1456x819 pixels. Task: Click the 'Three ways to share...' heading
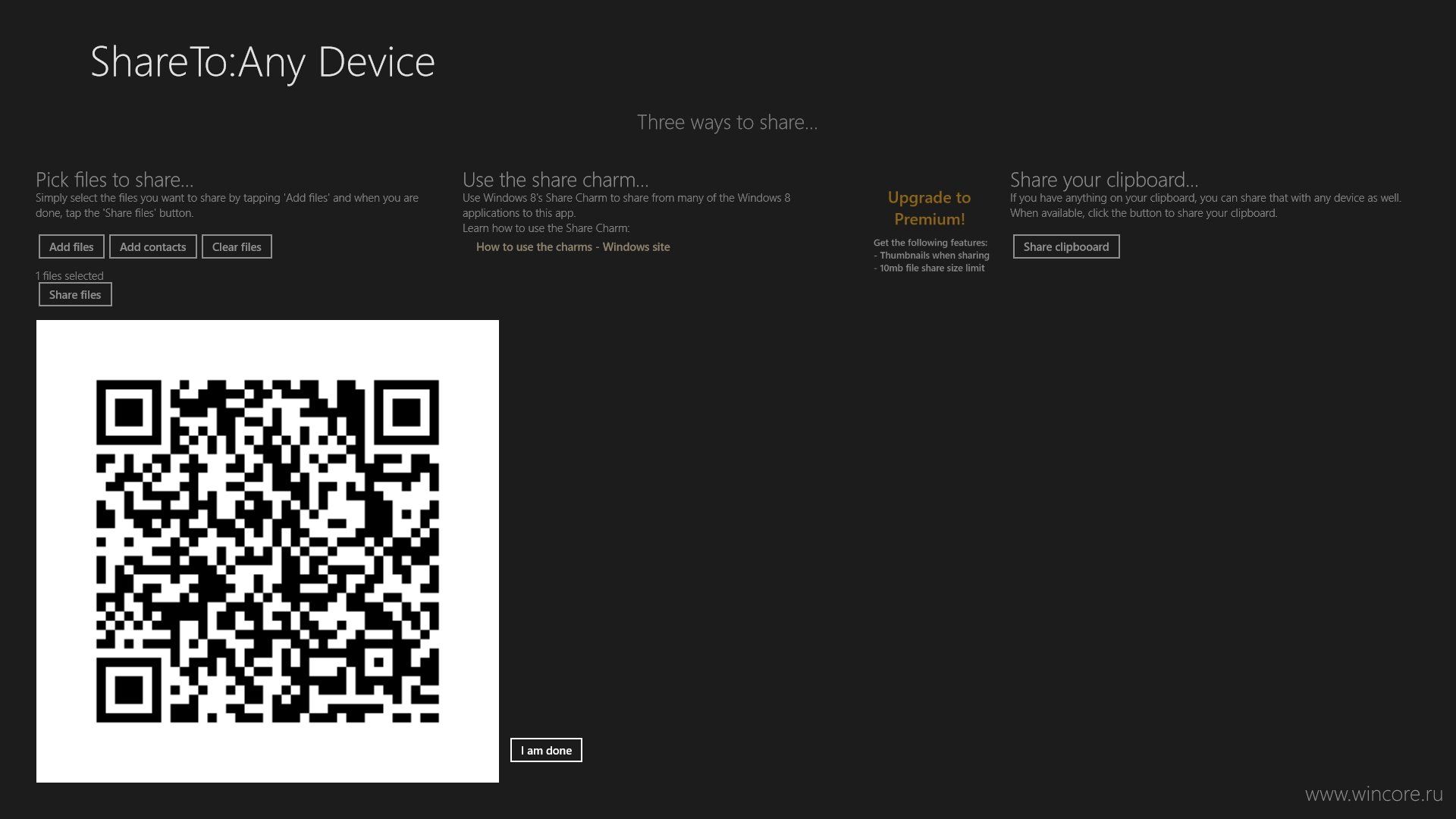pyautogui.click(x=727, y=122)
